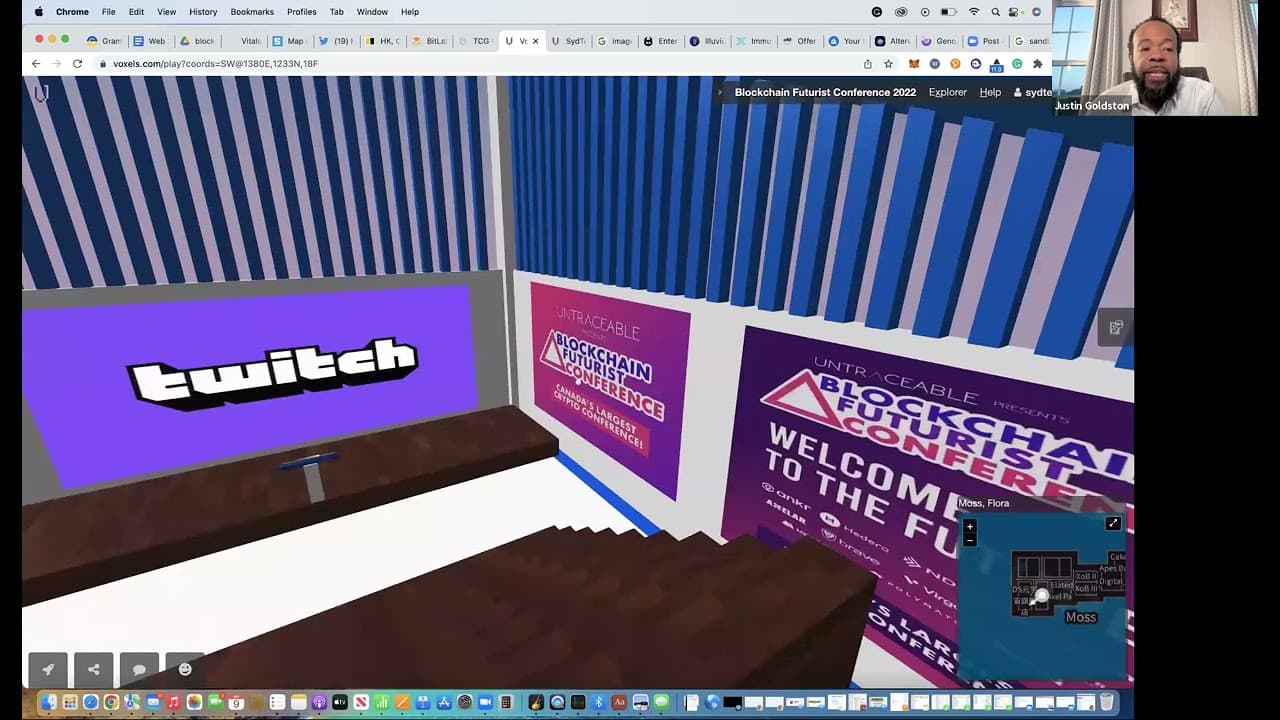
Task: Switch to the Gram browser tab
Action: click(104, 41)
